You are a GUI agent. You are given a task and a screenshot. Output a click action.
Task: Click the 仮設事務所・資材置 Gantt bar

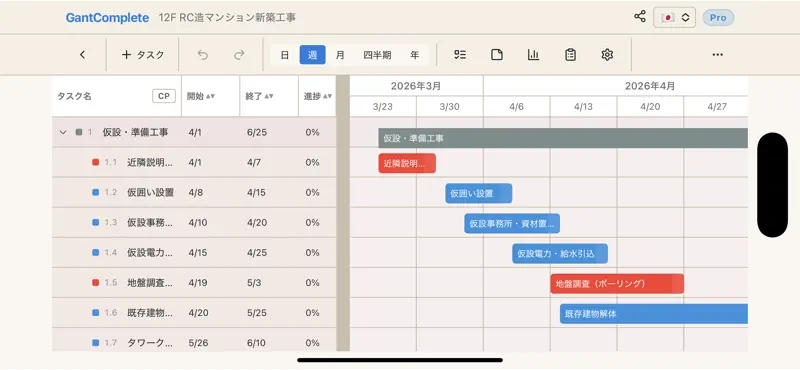click(x=512, y=224)
